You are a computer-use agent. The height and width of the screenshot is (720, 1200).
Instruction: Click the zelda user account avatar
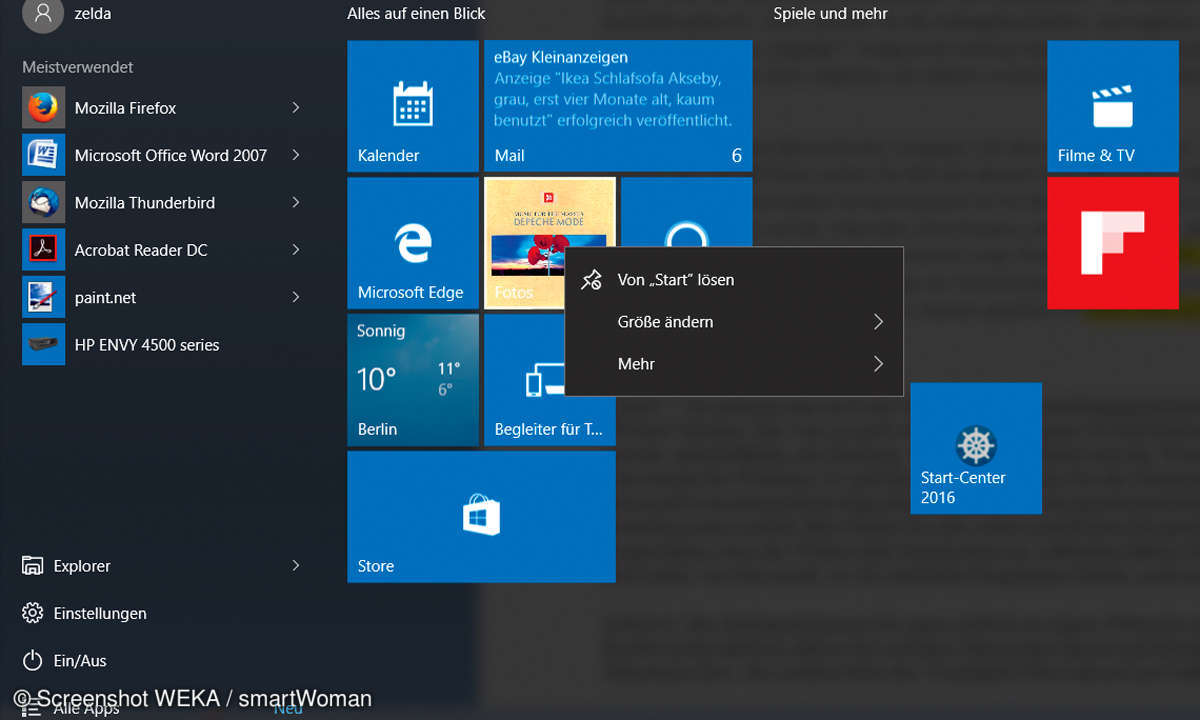[43, 14]
